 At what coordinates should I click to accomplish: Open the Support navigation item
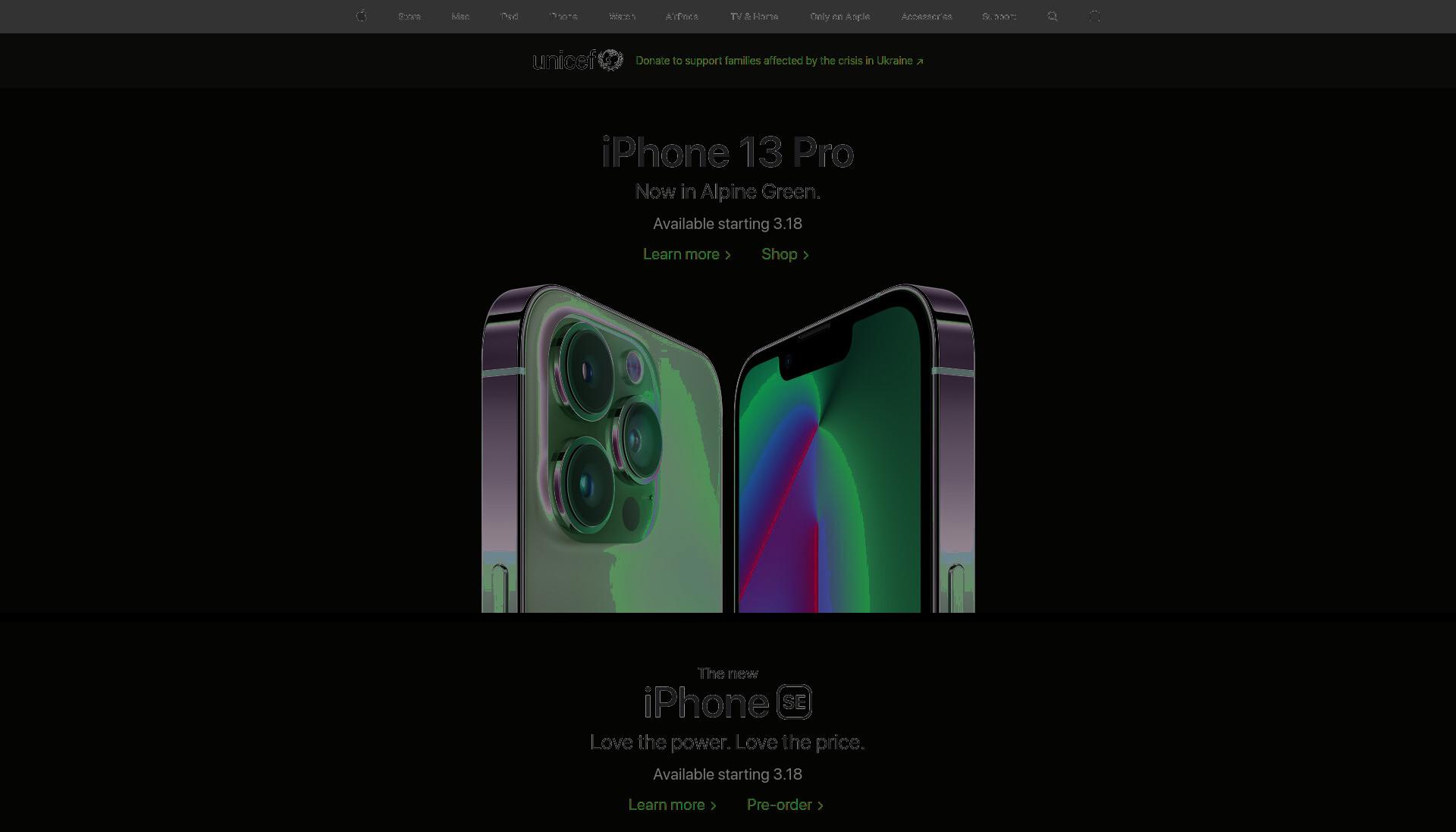(x=999, y=17)
